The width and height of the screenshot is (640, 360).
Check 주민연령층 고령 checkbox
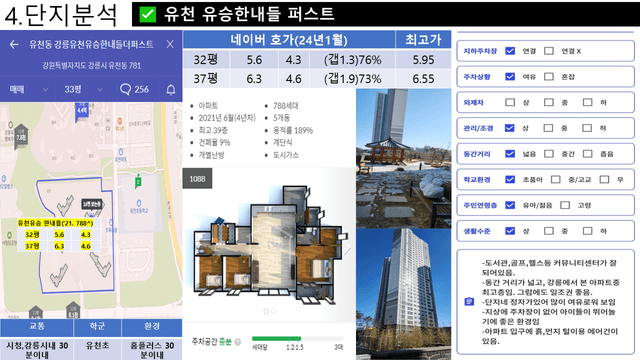[565, 205]
